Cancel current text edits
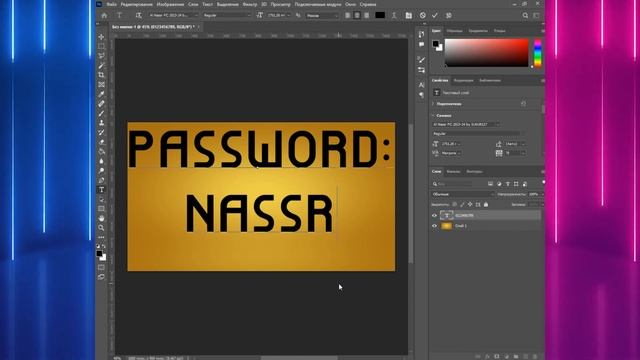640x360 pixels. [x=422, y=15]
